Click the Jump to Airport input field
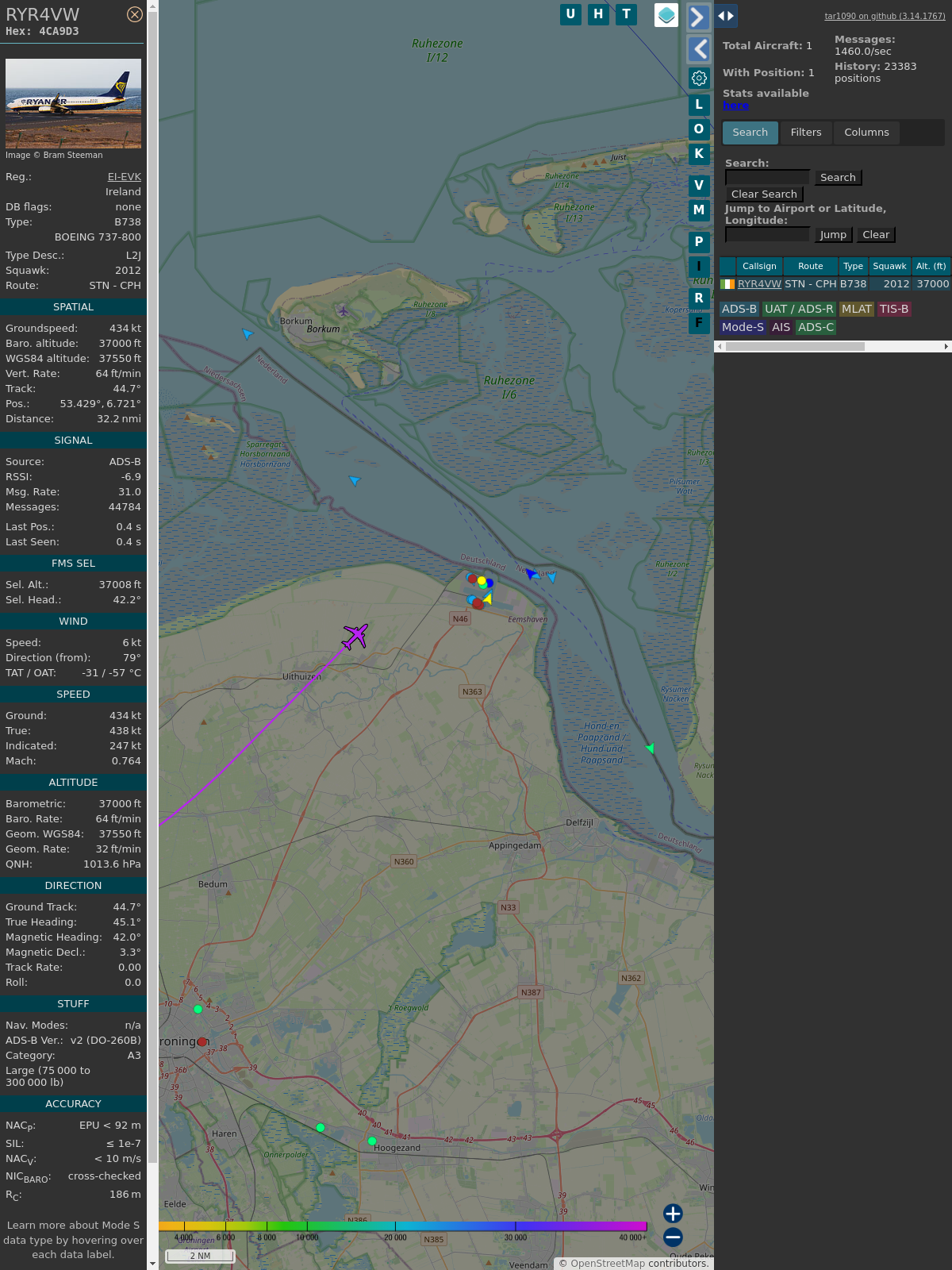 (767, 234)
